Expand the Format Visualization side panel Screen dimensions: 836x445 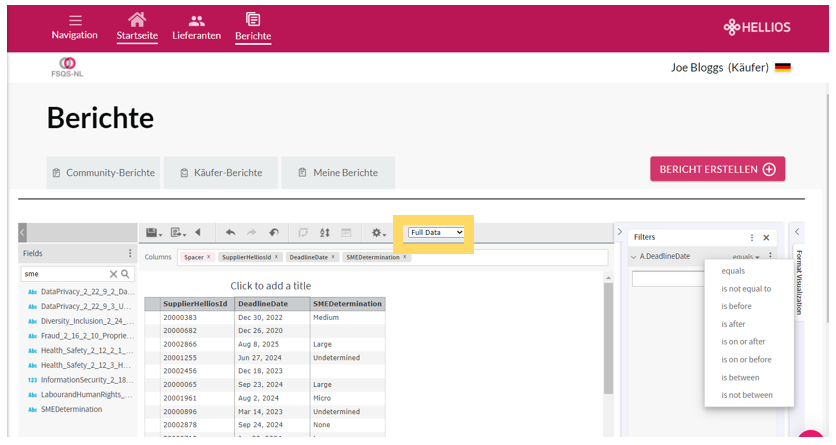(799, 282)
